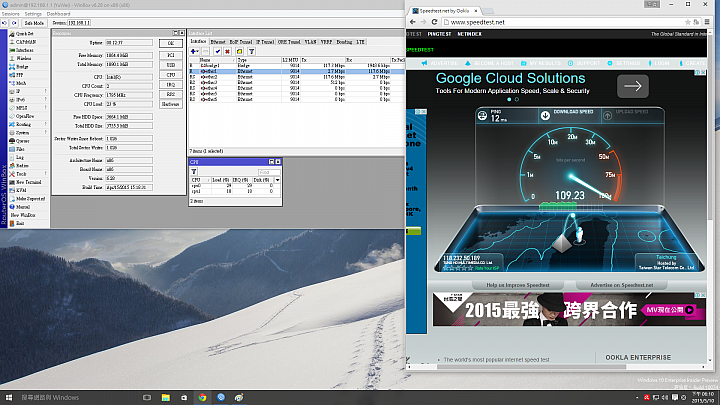Open Queues in WinBox sidebar
720x405 pixels.
pos(23,141)
